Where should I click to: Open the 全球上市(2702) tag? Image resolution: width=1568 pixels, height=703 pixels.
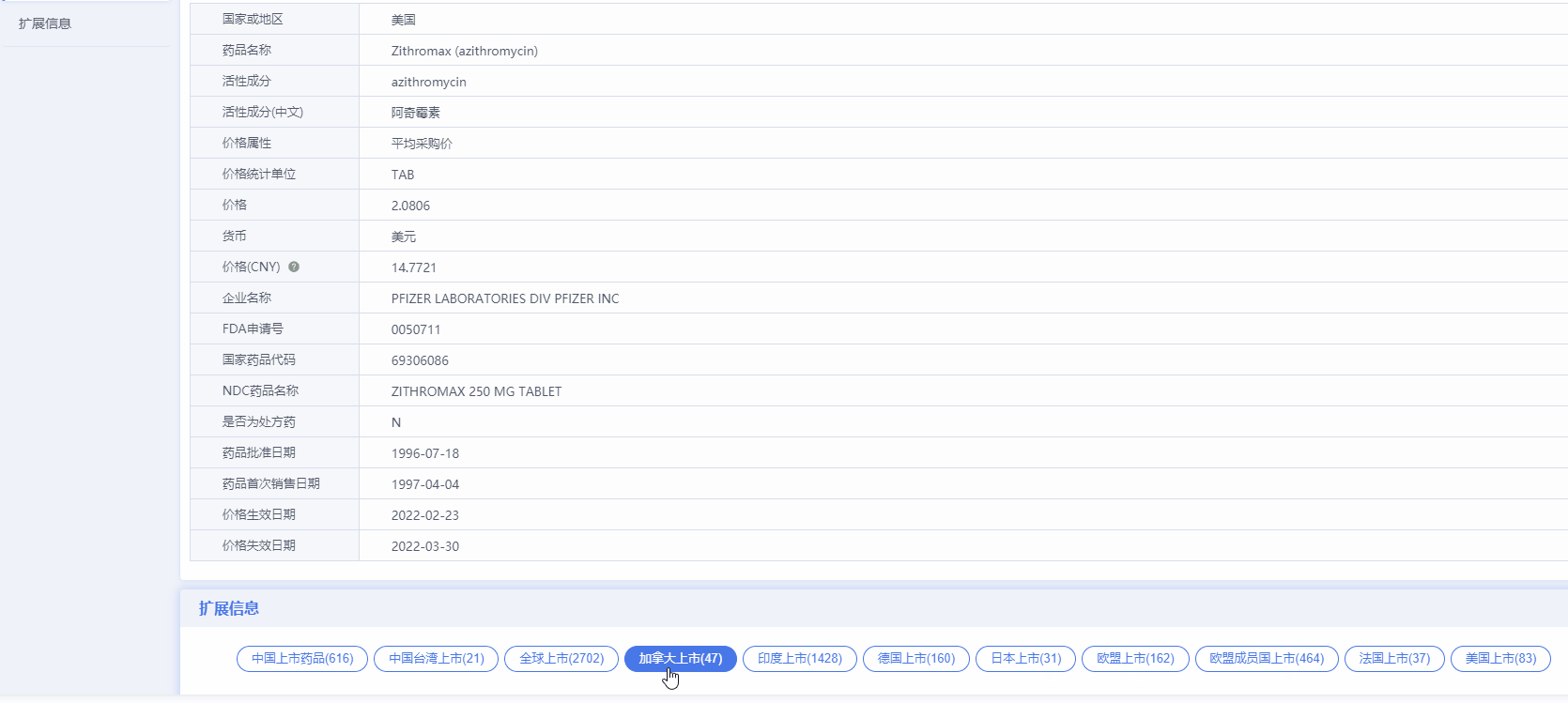pos(561,659)
